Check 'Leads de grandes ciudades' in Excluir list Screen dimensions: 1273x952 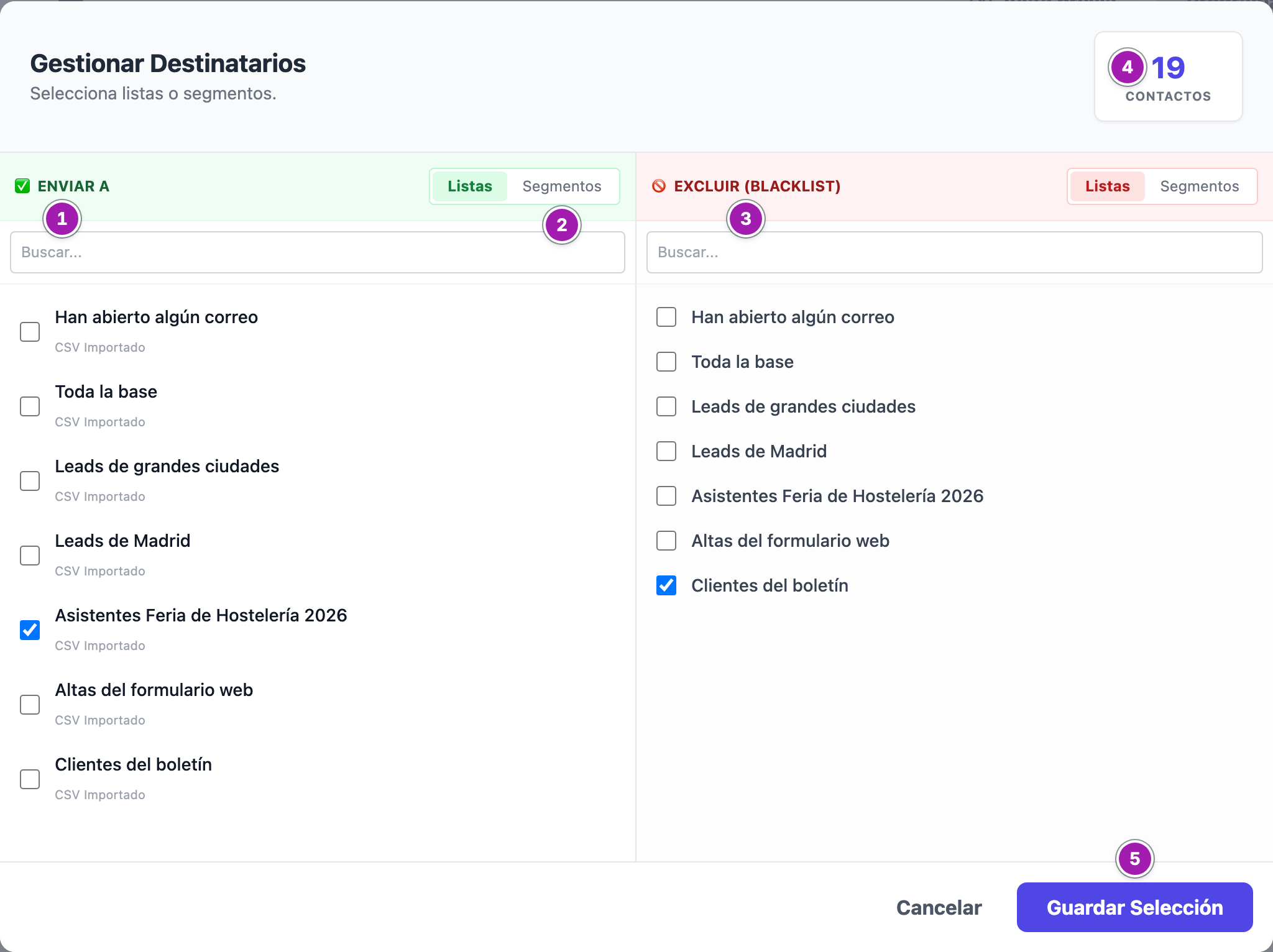666,406
